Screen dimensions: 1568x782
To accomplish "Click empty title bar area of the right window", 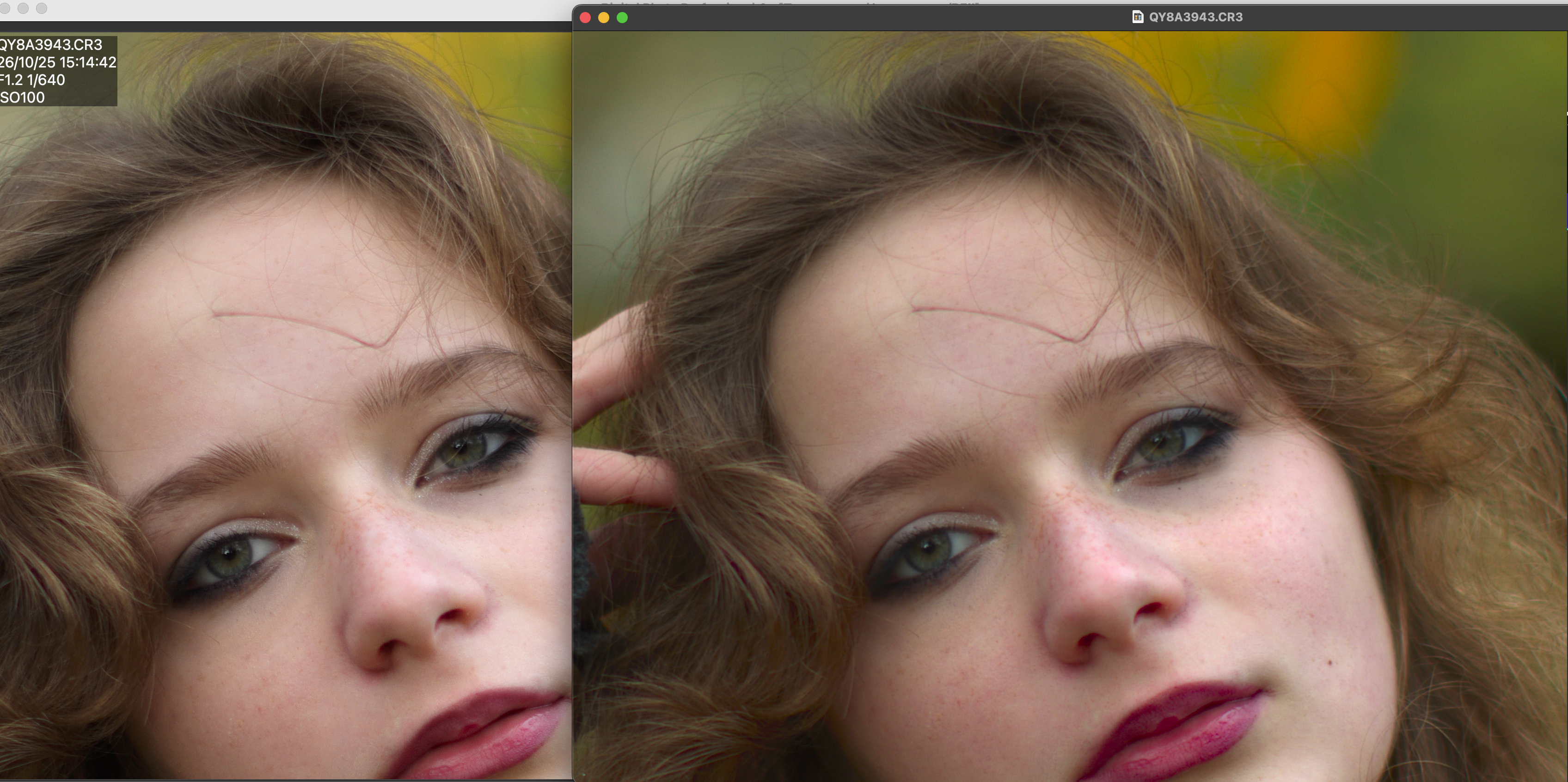I will pyautogui.click(x=852, y=18).
